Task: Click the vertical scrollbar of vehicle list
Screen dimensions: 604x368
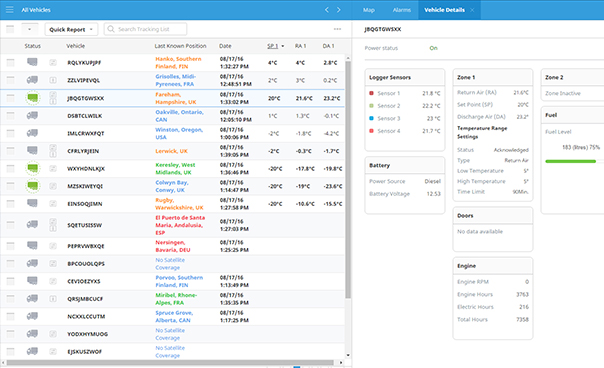Action: pyautogui.click(x=348, y=180)
